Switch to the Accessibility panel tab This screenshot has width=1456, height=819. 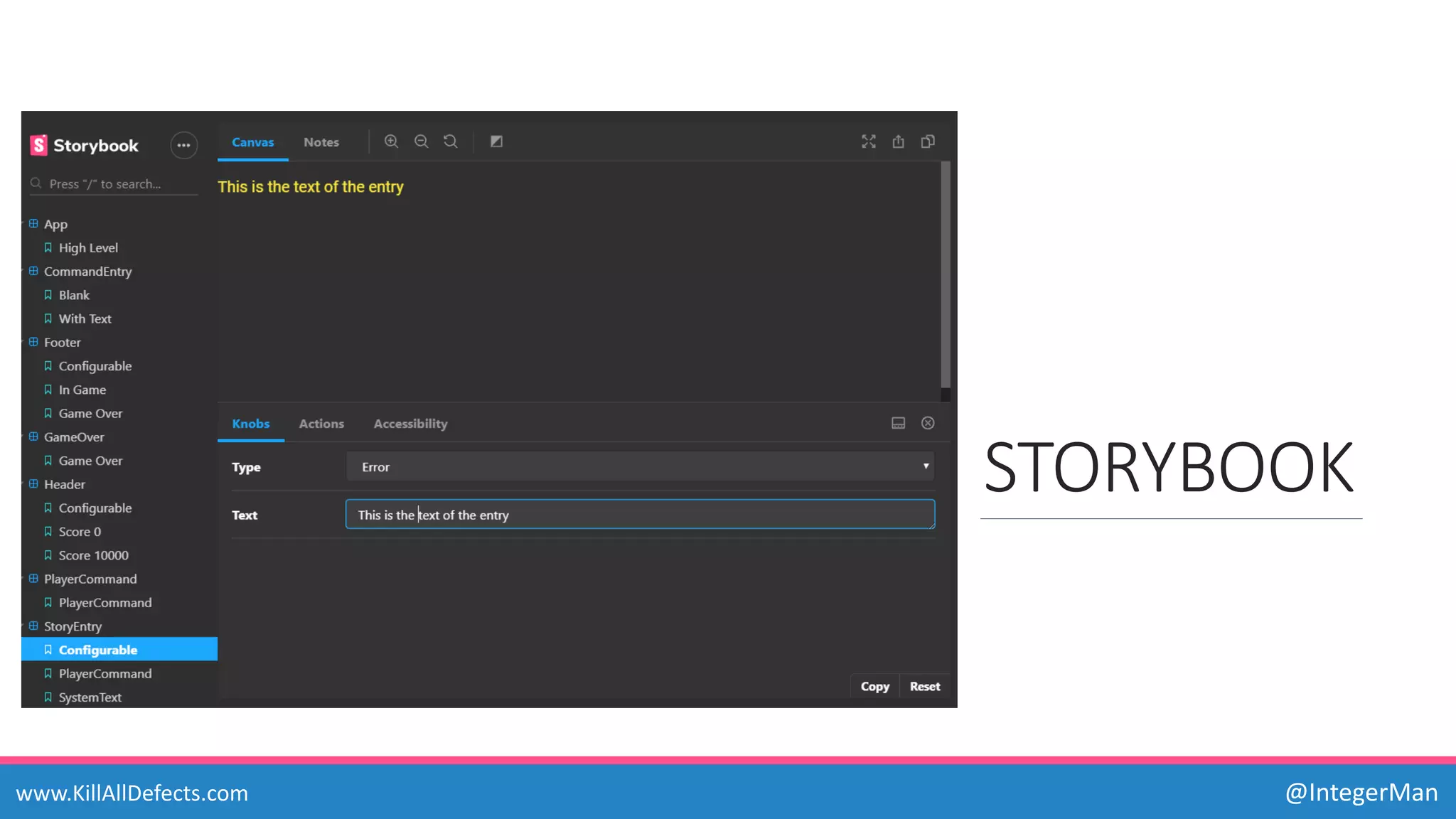point(410,424)
